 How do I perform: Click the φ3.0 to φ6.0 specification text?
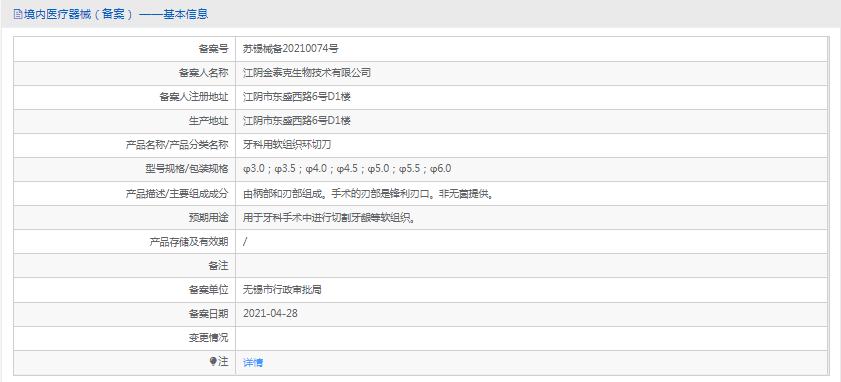click(x=347, y=169)
